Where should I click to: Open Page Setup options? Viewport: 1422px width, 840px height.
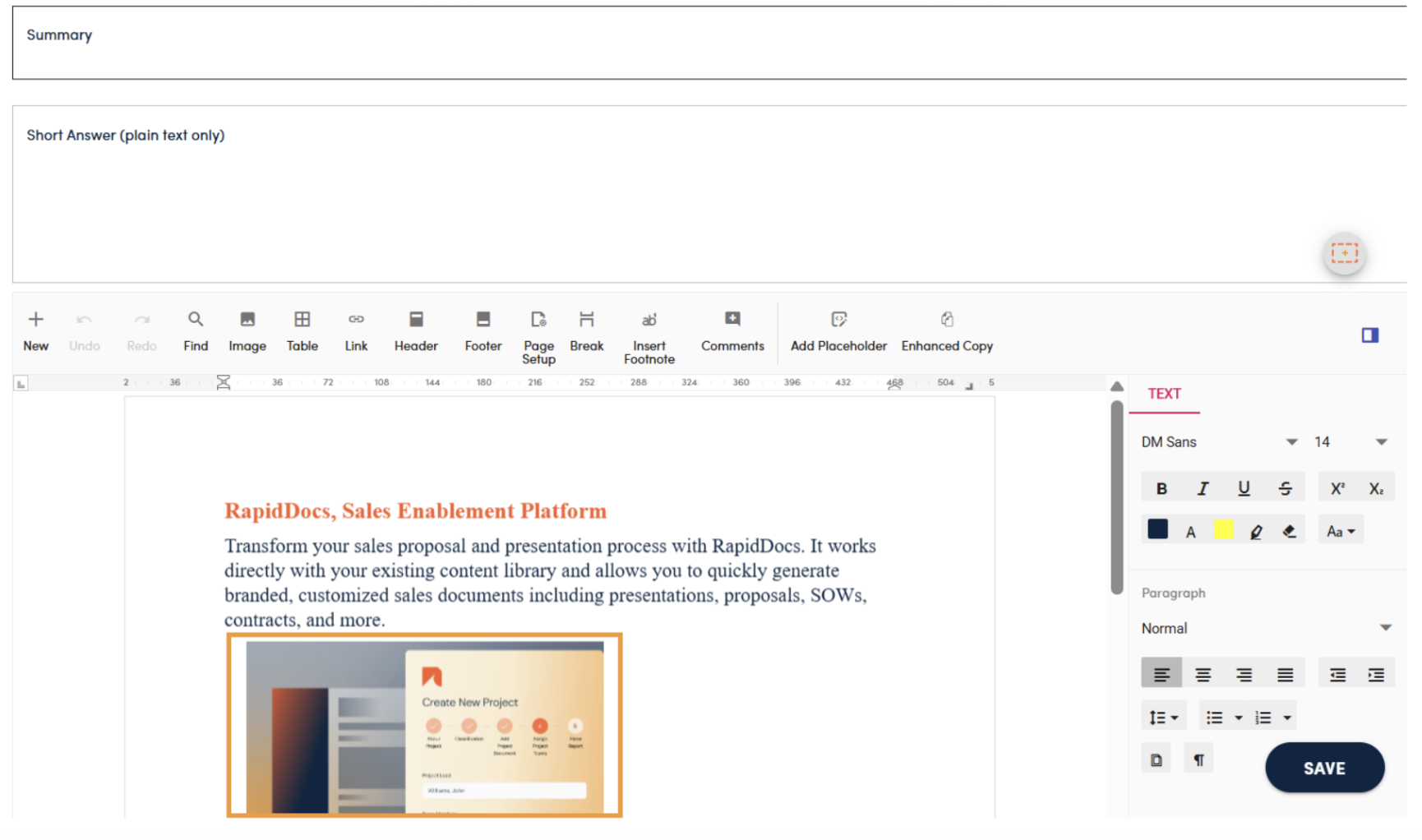tap(538, 338)
